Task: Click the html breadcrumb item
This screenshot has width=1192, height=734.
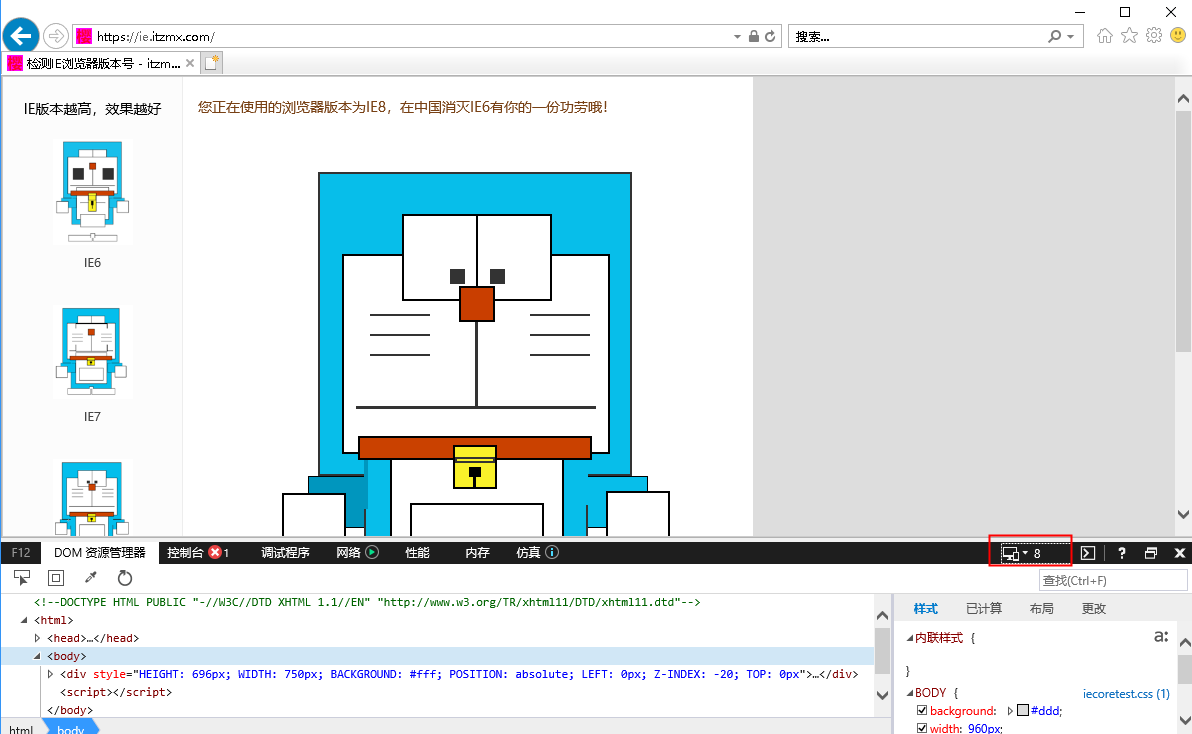Action: click(21, 729)
